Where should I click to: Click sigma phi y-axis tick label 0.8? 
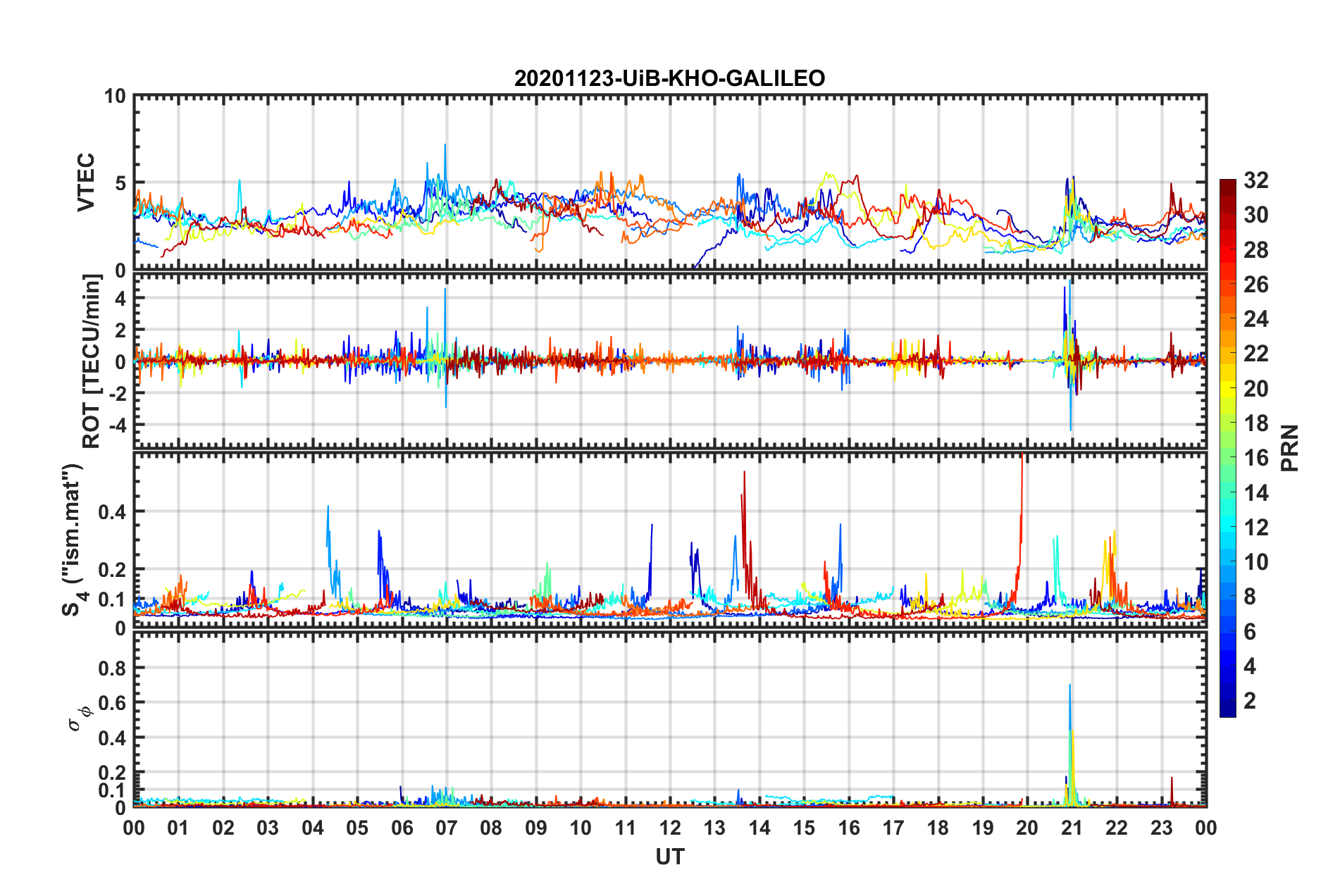112,668
